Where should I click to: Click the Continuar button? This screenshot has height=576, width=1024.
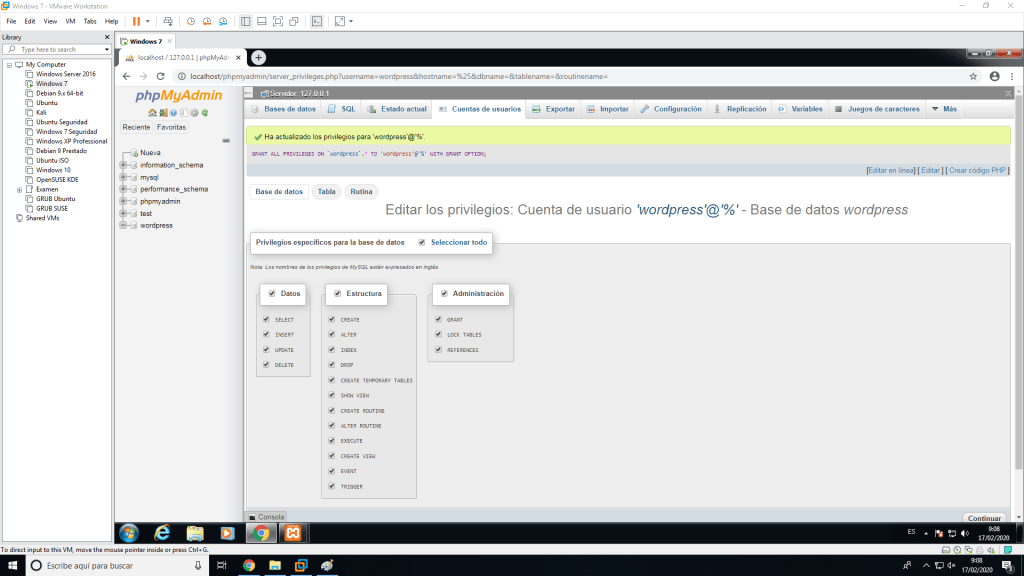coord(984,518)
